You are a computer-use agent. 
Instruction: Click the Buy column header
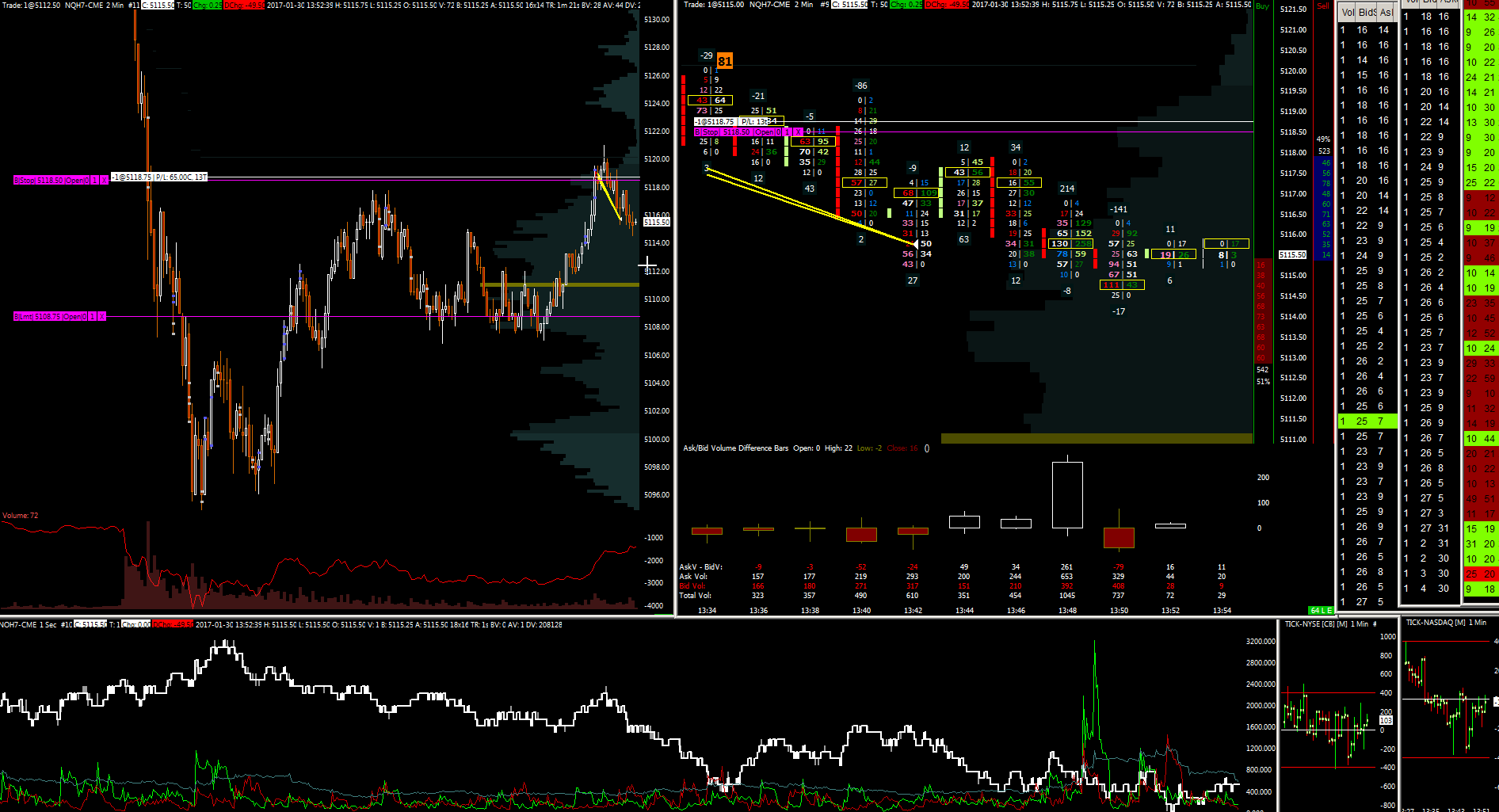pos(1262,6)
